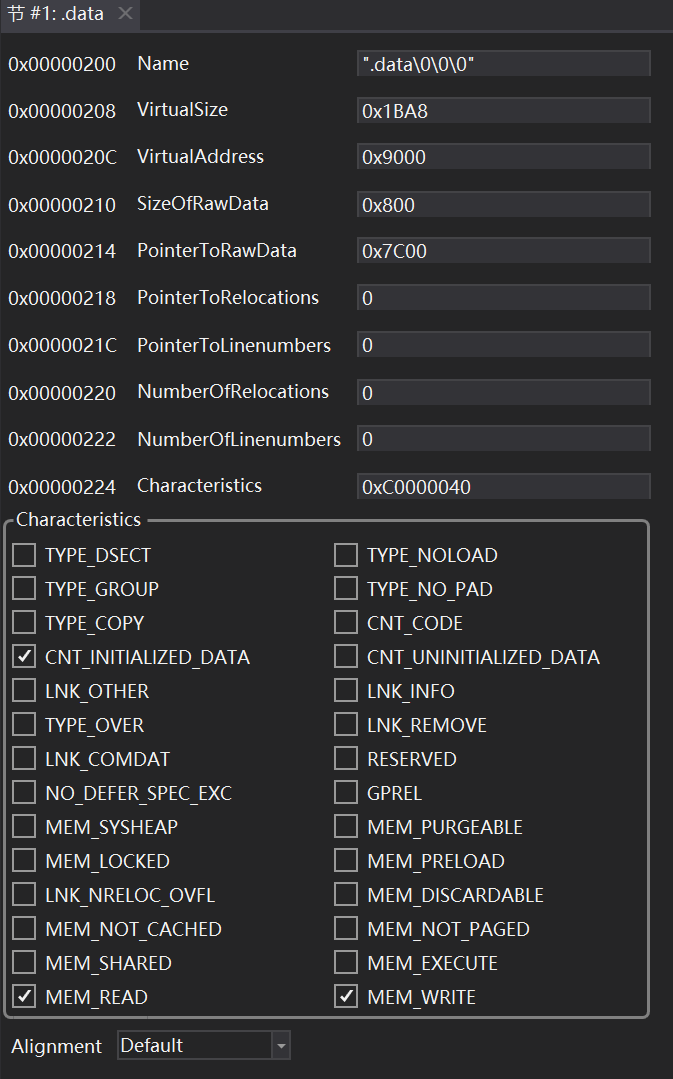Tick the MEM_NOT_PAGED checkbox

click(x=346, y=929)
